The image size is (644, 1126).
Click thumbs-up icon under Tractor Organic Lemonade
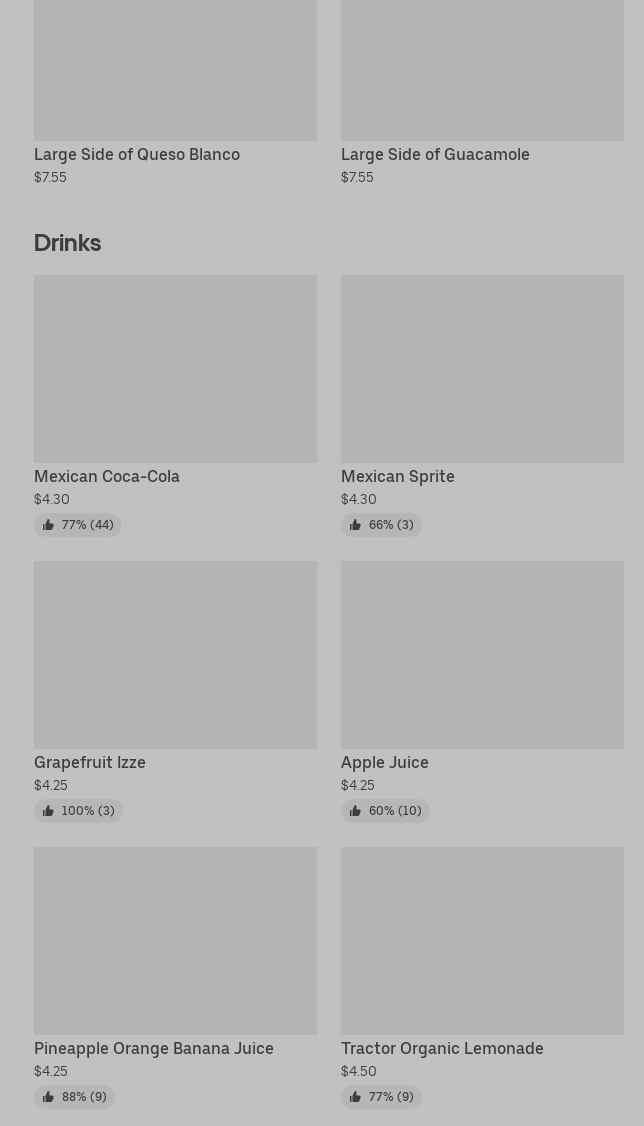coord(355,1097)
